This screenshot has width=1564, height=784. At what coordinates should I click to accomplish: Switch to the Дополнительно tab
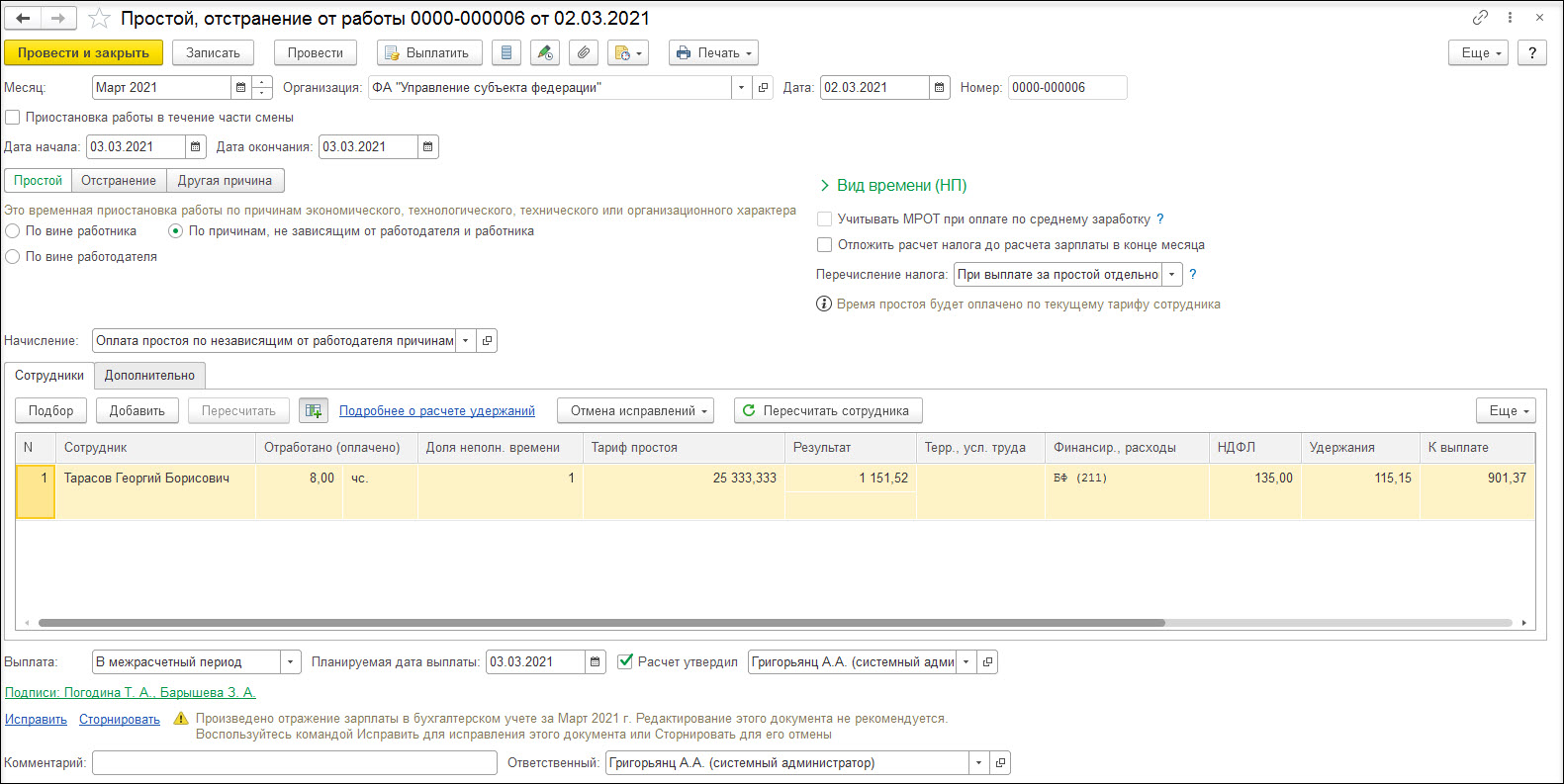(x=149, y=376)
